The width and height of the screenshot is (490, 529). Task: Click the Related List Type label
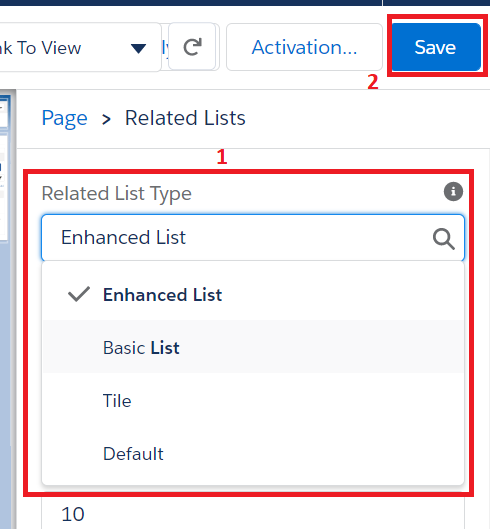(116, 194)
